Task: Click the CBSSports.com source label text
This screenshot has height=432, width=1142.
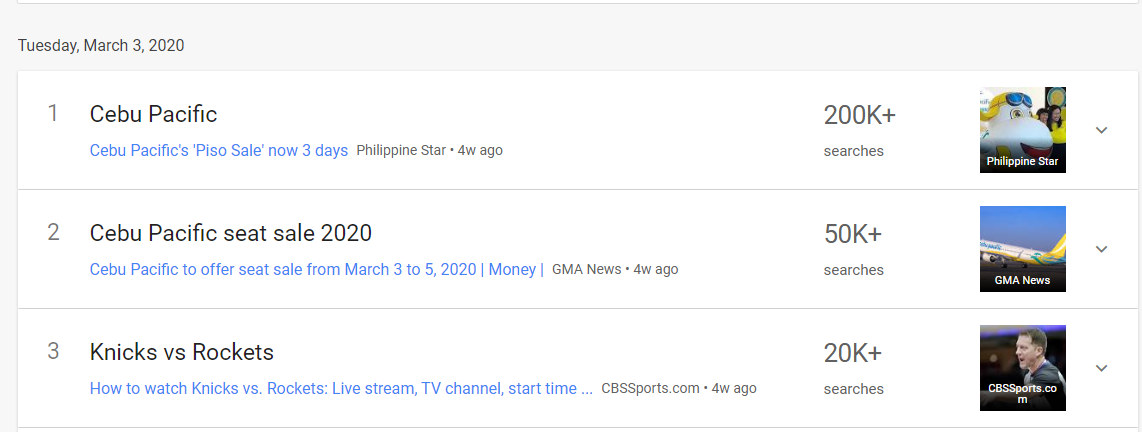Action: tap(650, 388)
